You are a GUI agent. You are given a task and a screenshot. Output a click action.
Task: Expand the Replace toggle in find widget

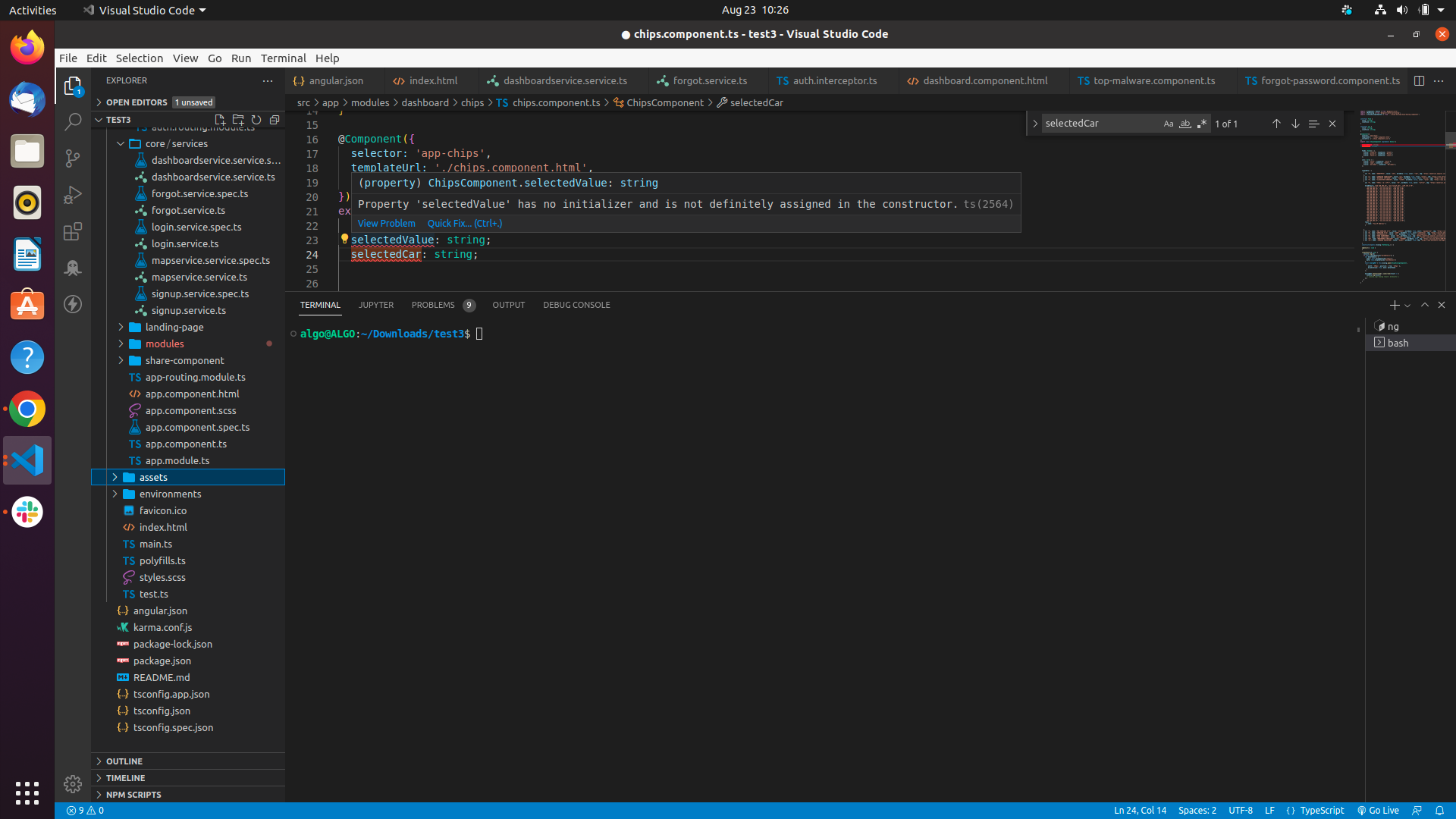point(1035,124)
